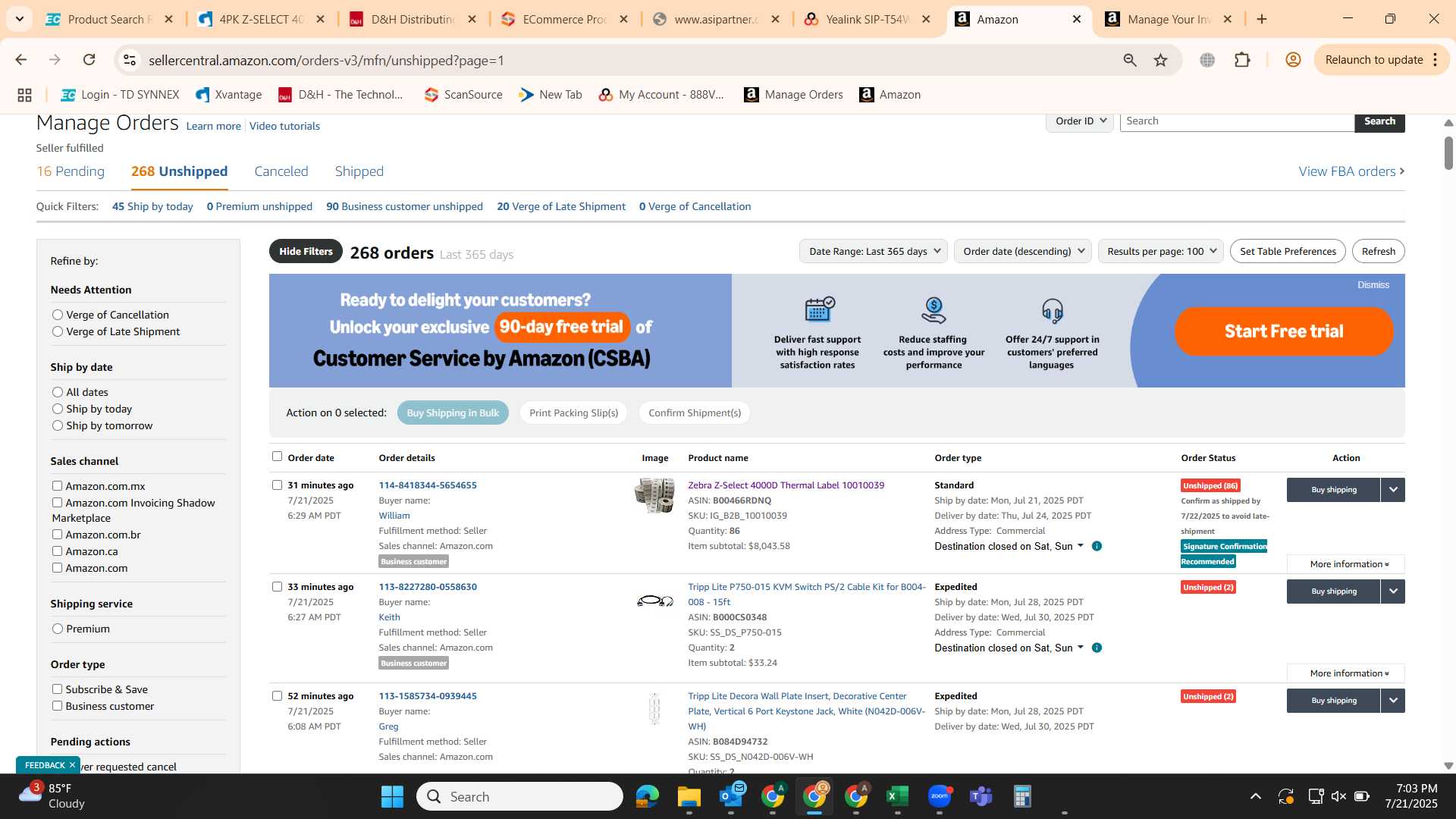Click info icon beside William's destination closed
The width and height of the screenshot is (1456, 819).
(x=1097, y=546)
